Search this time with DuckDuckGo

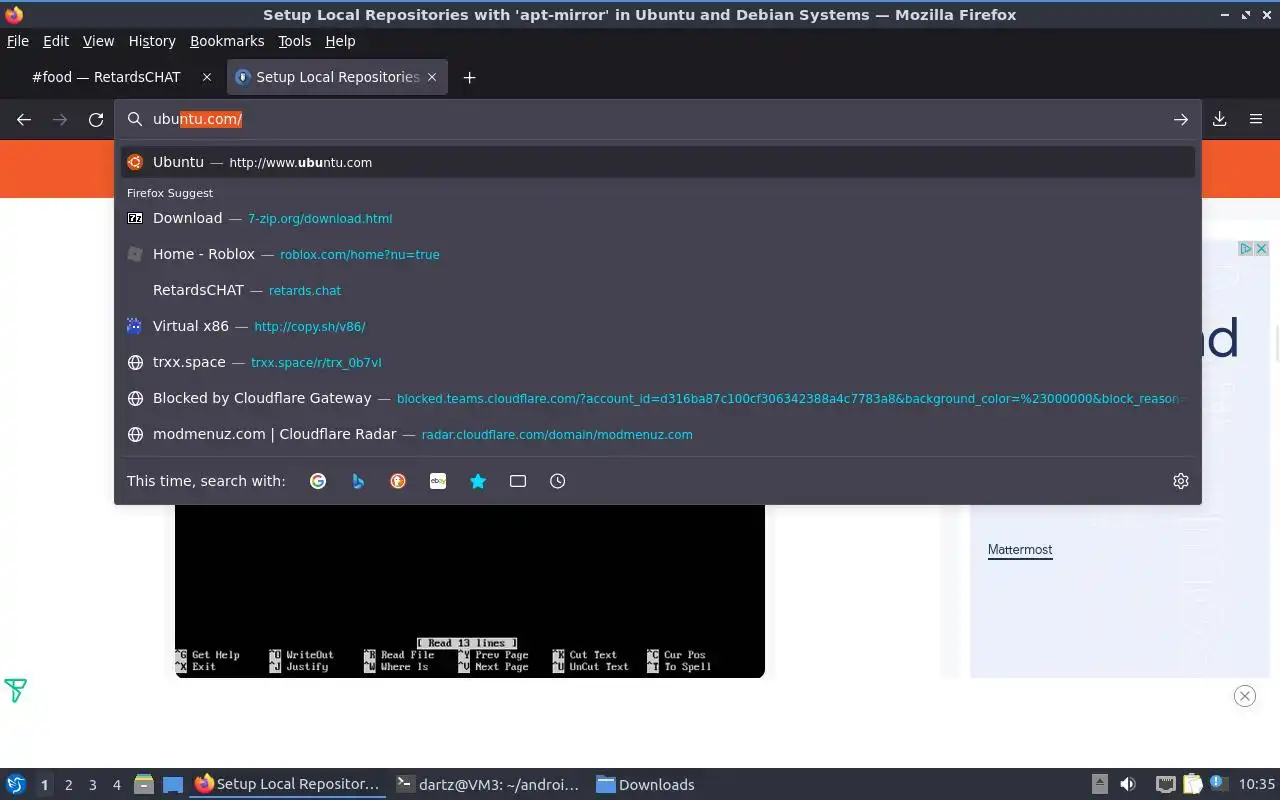[398, 481]
